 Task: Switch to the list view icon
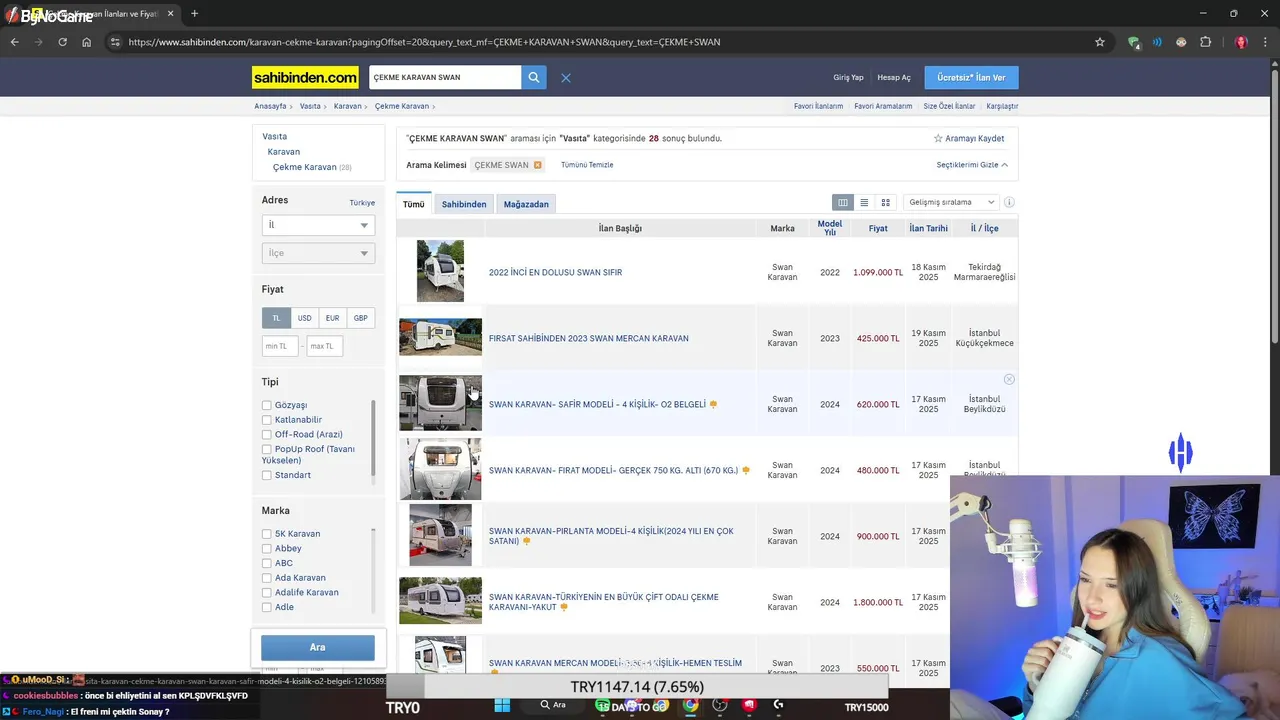864,202
